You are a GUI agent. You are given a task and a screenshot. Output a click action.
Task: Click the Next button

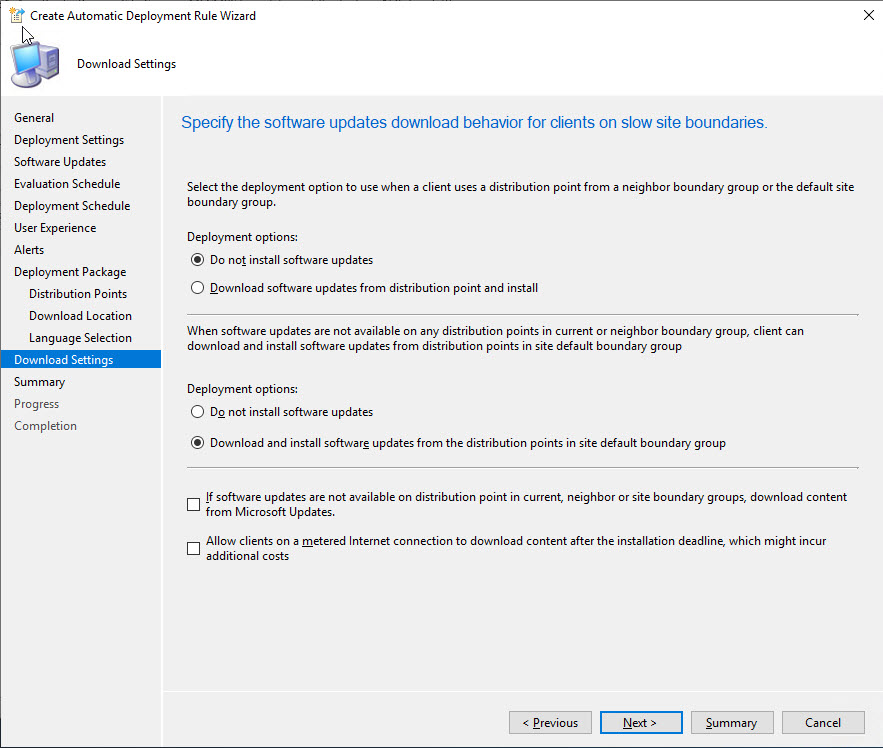coord(640,723)
